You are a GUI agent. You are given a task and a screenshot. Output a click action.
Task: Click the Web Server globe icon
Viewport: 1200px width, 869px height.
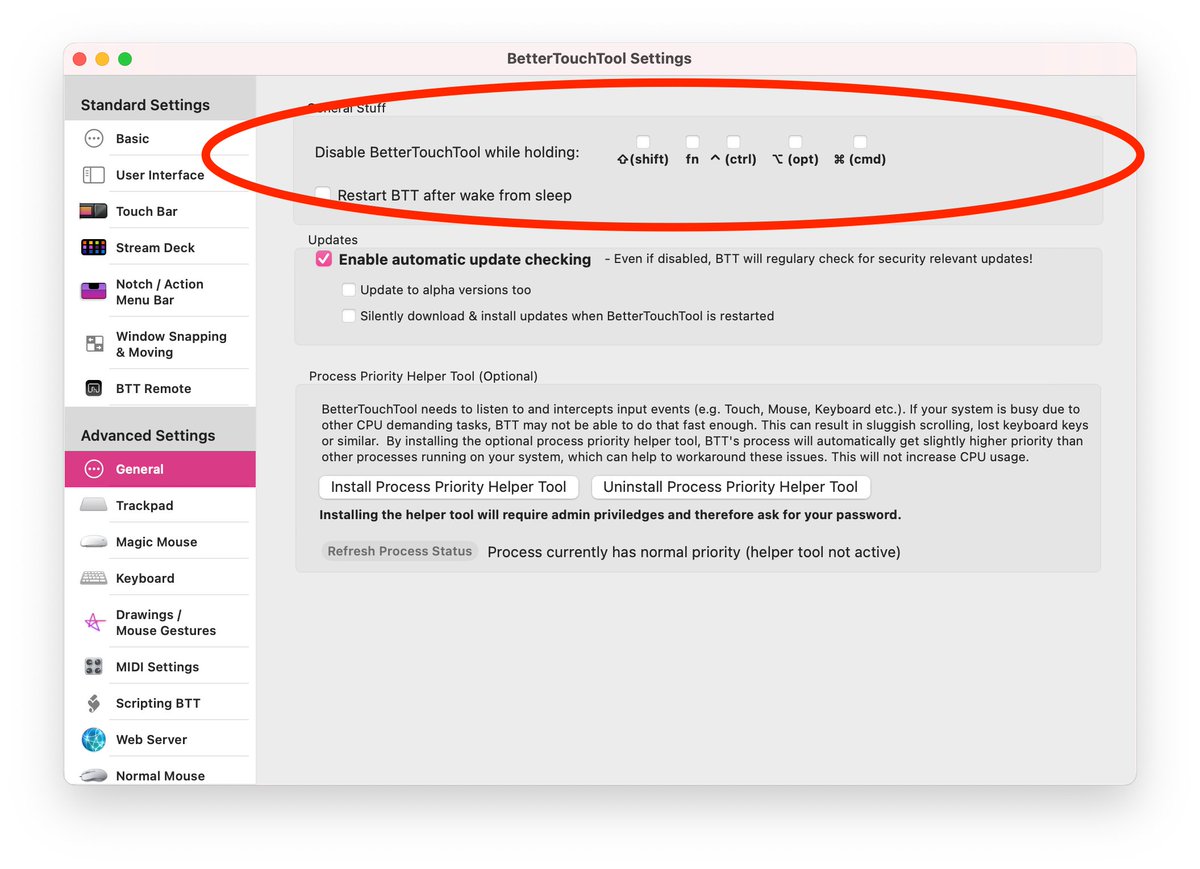(94, 740)
